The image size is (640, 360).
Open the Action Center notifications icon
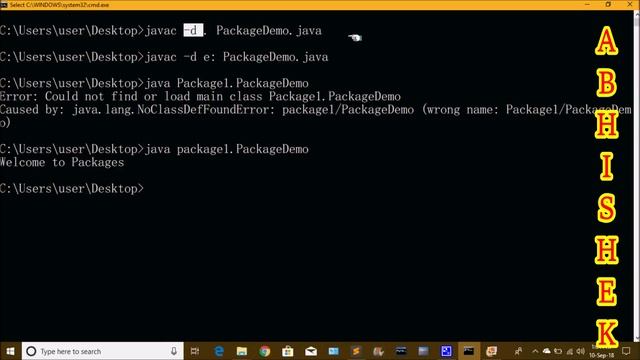pyautogui.click(x=626, y=351)
